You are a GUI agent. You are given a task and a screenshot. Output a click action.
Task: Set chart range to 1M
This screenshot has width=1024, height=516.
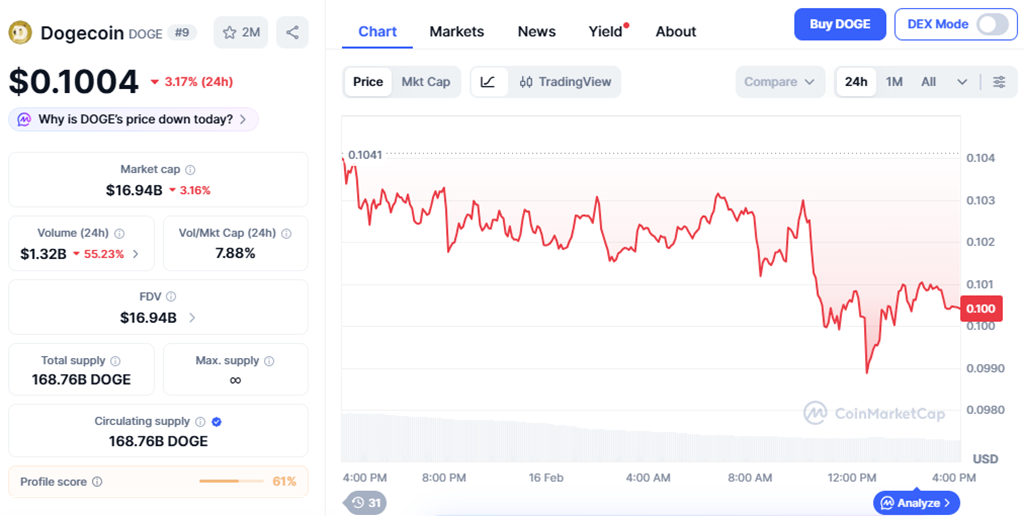point(894,82)
